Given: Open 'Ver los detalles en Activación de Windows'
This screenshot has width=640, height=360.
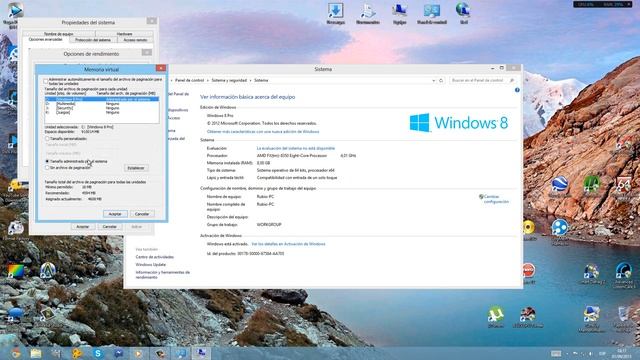Looking at the screenshot, I should [x=288, y=244].
